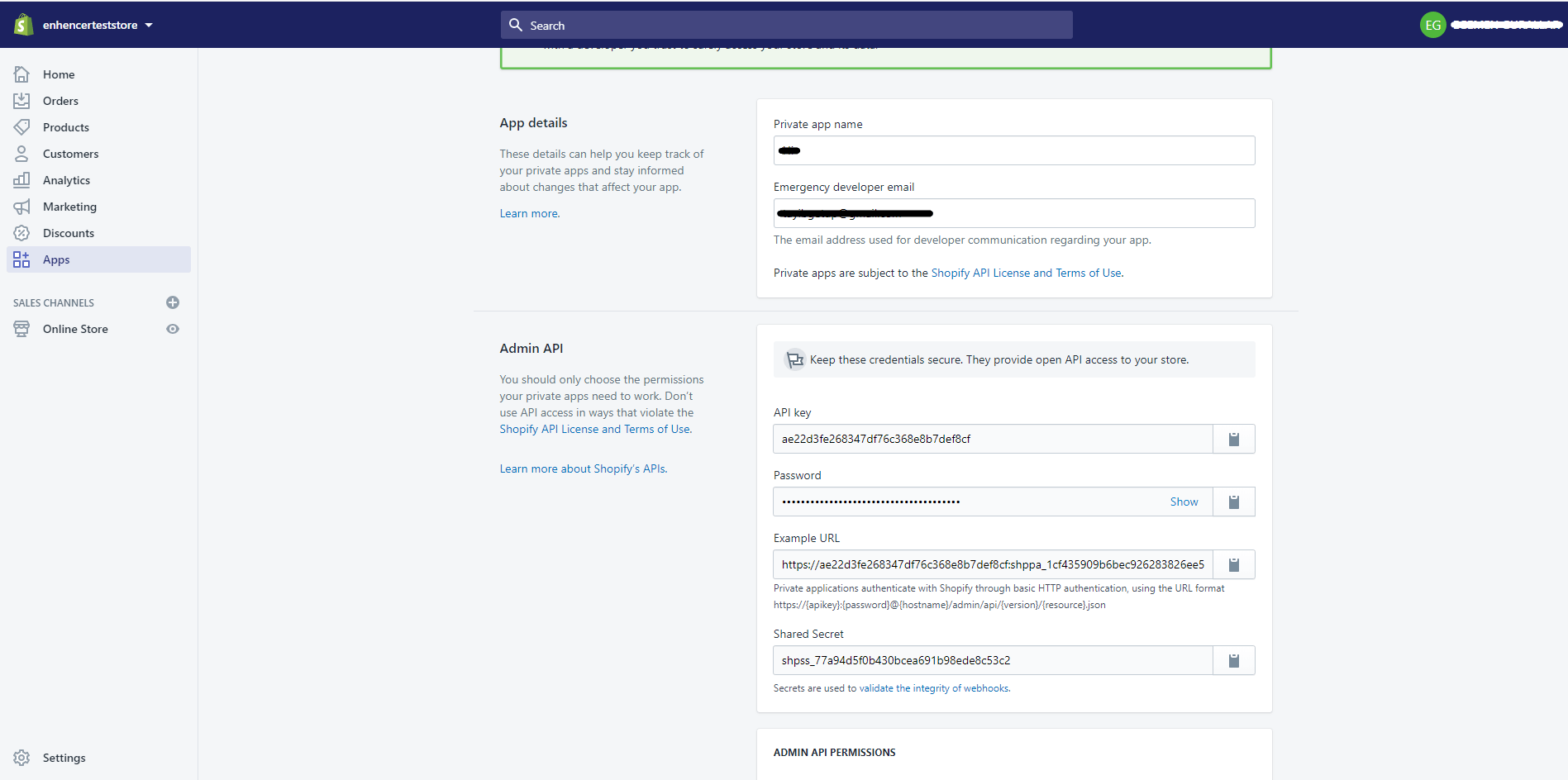Image resolution: width=1568 pixels, height=780 pixels.
Task: Click Learn more link under App details
Action: (x=530, y=213)
